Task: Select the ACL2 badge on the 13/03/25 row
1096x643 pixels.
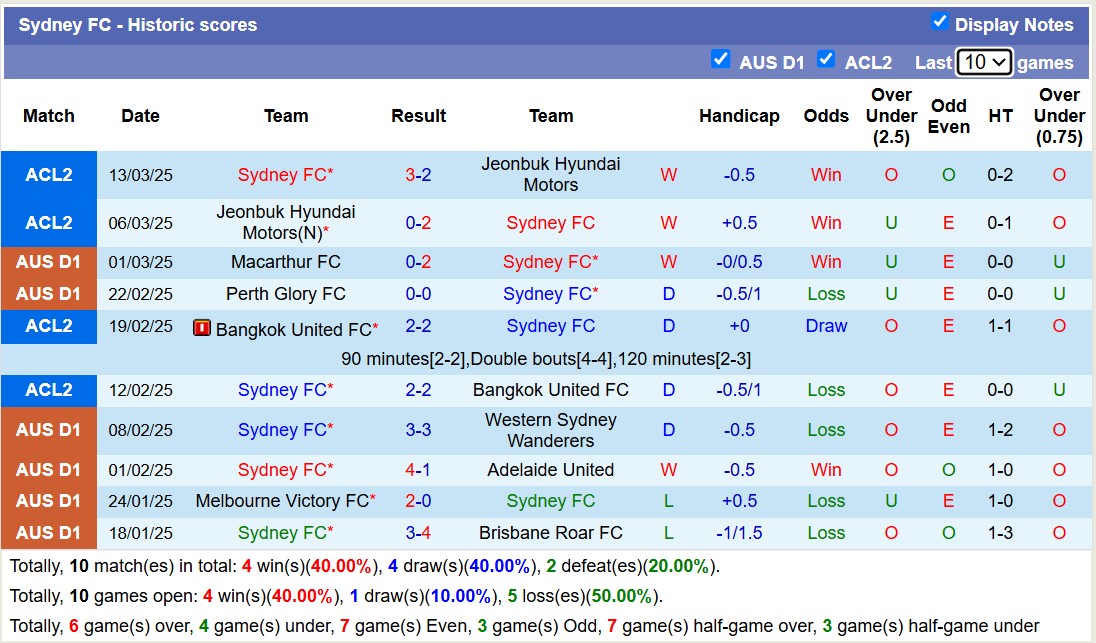Action: (48, 174)
